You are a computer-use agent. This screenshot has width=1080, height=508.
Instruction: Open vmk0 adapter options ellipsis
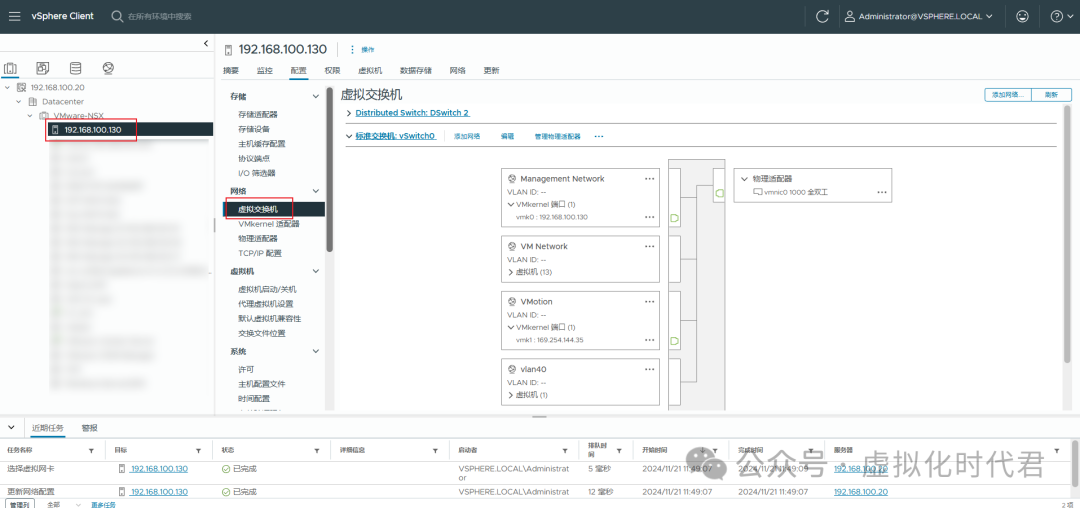(649, 217)
